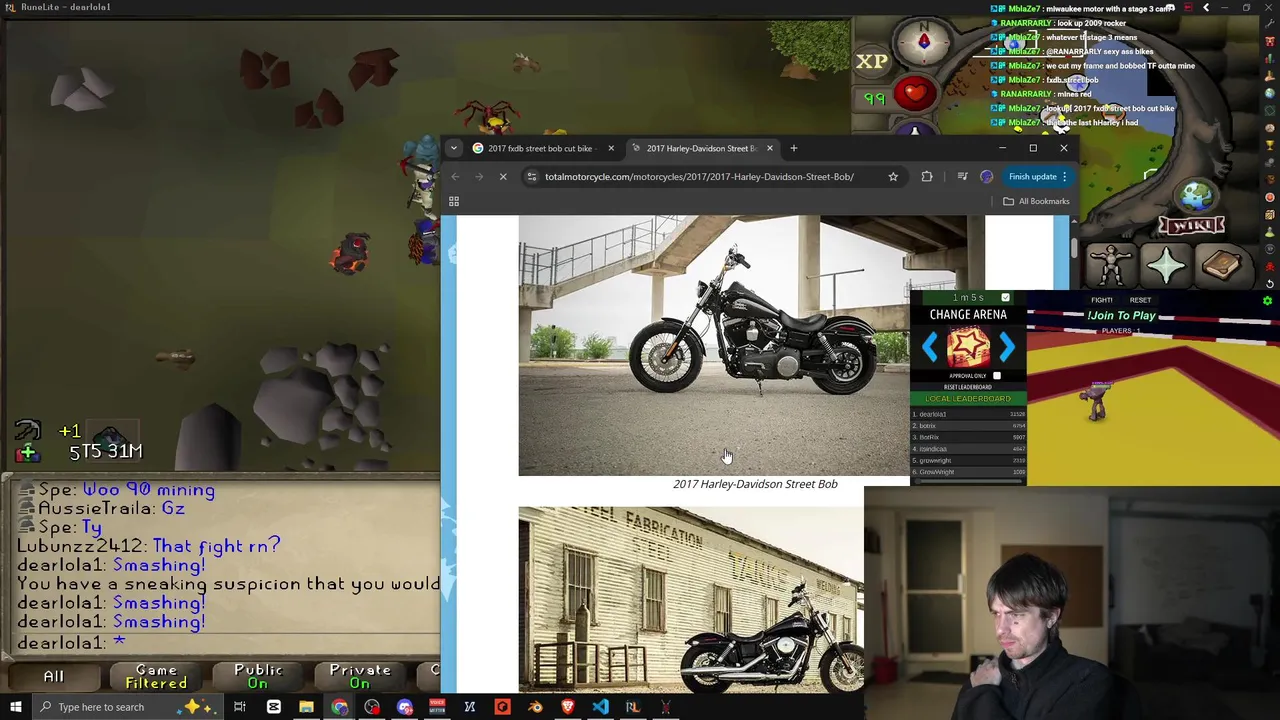Click 'Spe: Woo 90 mining' chat line
The image size is (1280, 720).
point(117,490)
